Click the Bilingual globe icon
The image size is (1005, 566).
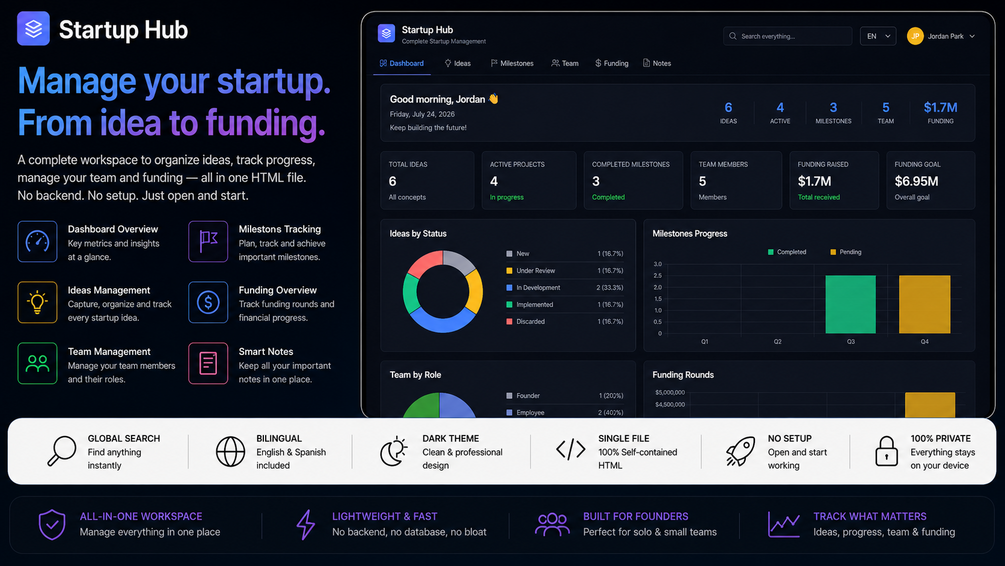coord(230,451)
